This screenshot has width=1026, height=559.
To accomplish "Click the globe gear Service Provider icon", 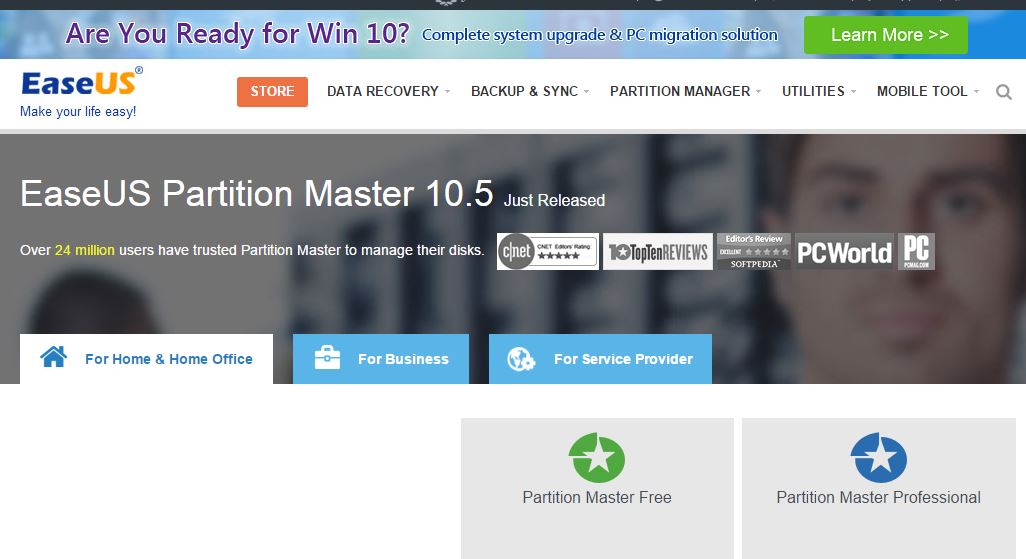I will 522,359.
